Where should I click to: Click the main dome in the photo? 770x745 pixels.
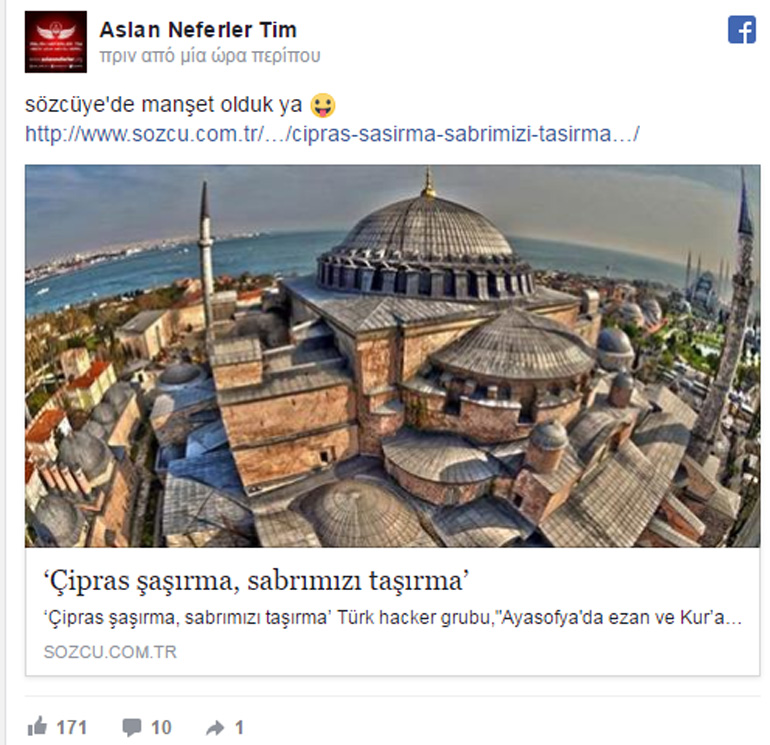426,236
